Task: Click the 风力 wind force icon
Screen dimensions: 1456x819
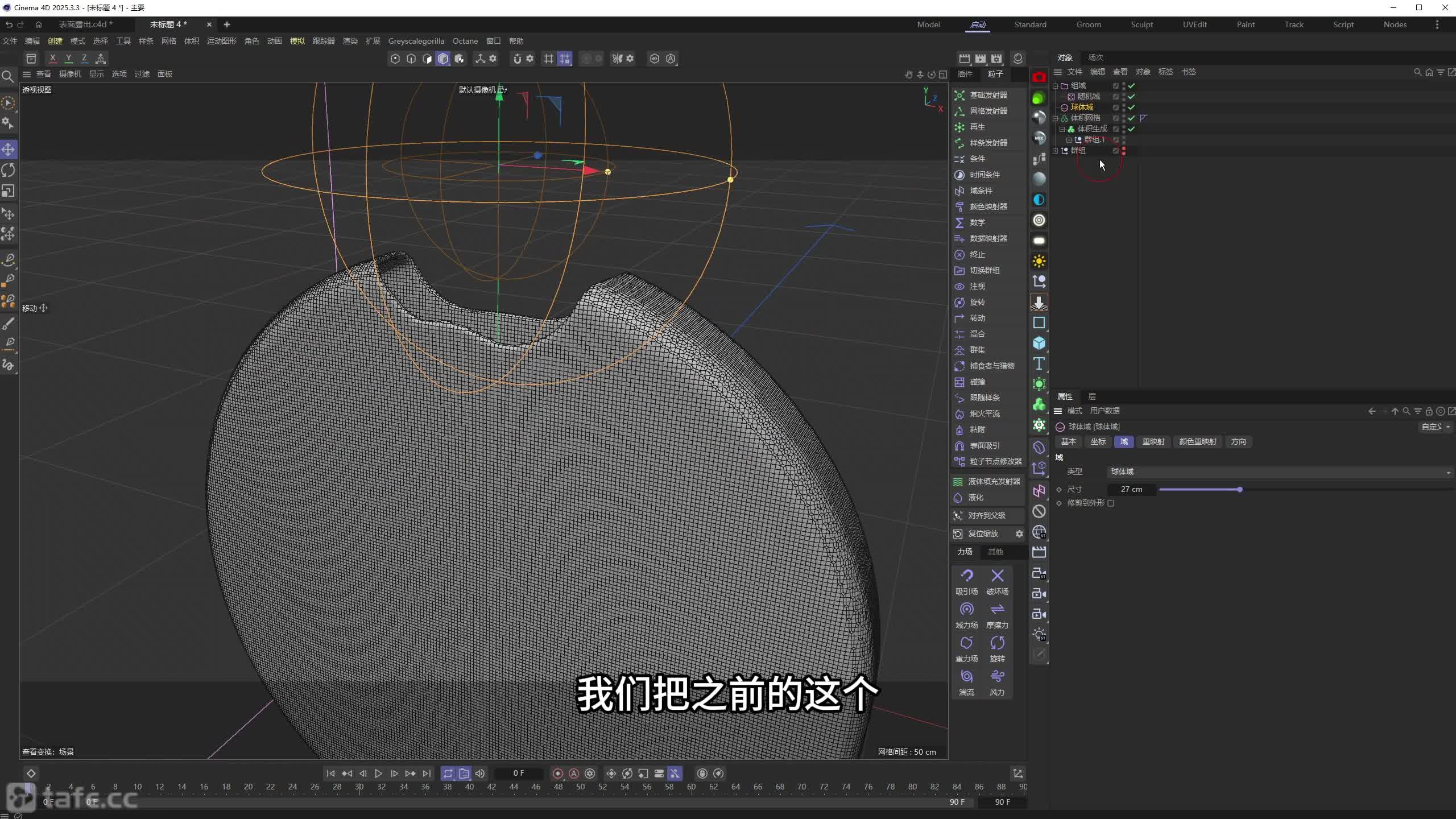Action: 997,677
